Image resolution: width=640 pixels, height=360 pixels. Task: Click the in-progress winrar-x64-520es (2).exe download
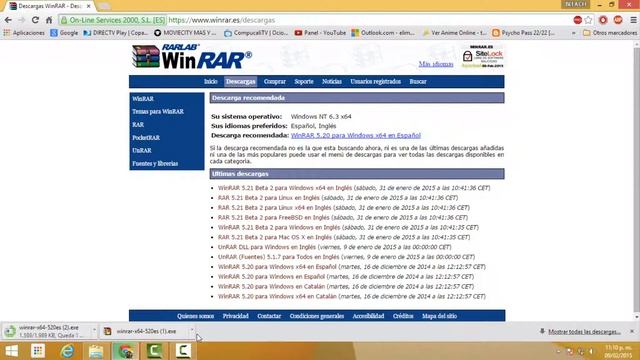47,331
